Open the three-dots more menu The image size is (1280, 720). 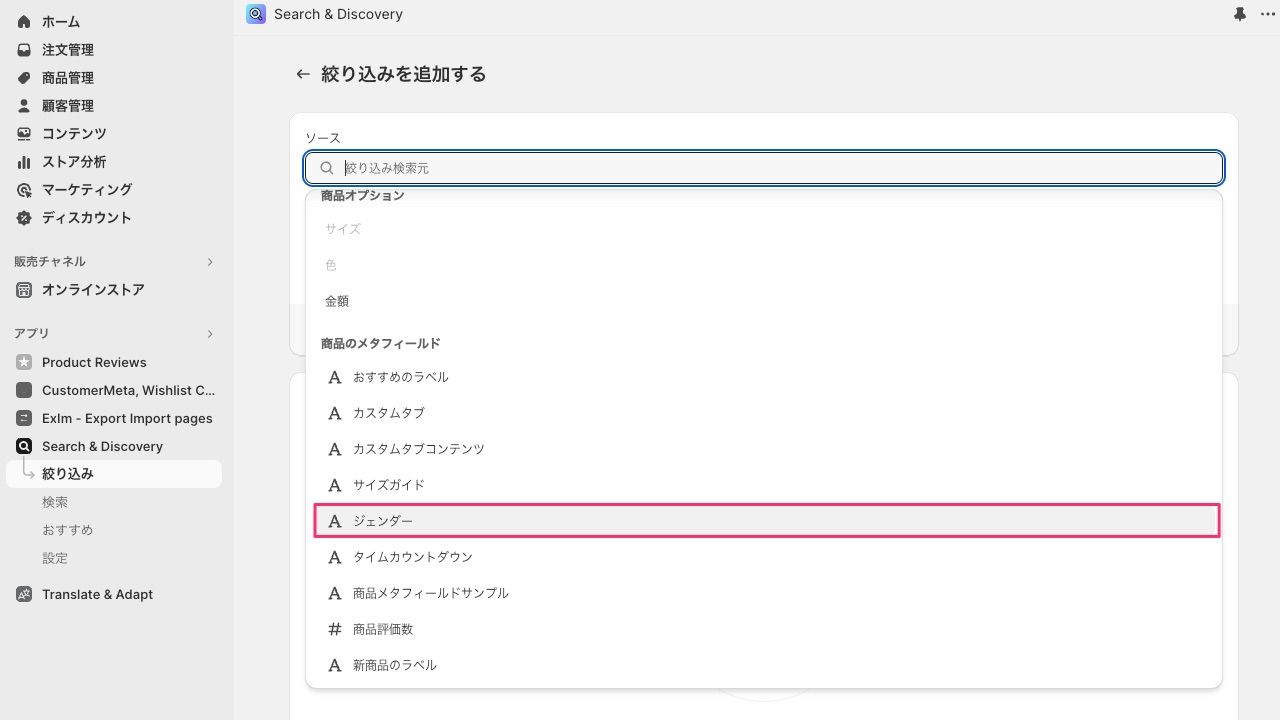point(1267,14)
